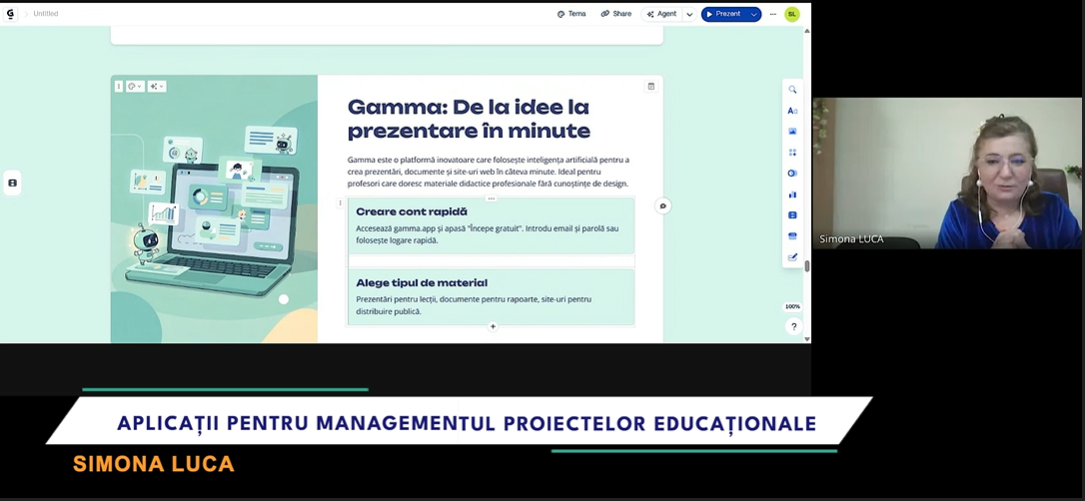This screenshot has width=1085, height=501.
Task: Open the text formatting Aa tool
Action: [x=792, y=111]
